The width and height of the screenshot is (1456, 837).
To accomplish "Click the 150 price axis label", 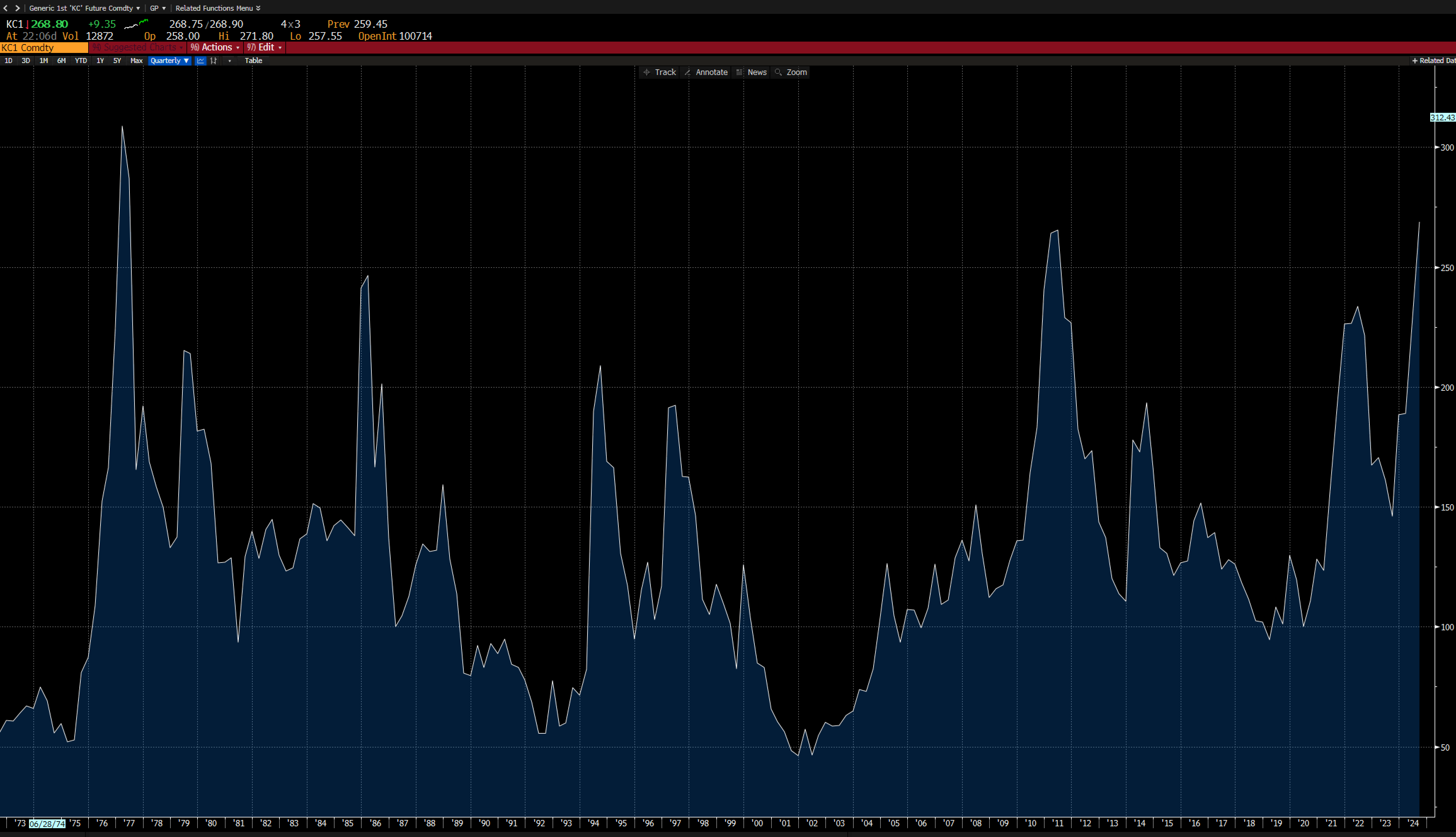I will click(x=1447, y=508).
